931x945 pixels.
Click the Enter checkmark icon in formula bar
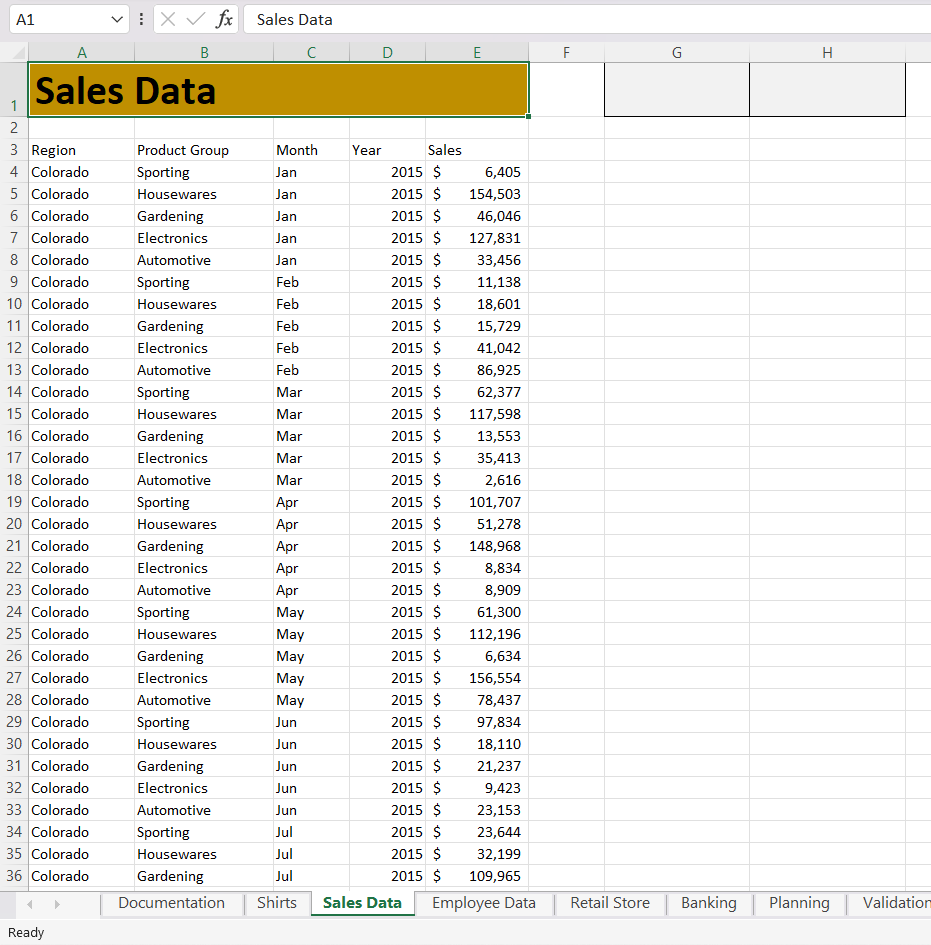[195, 19]
